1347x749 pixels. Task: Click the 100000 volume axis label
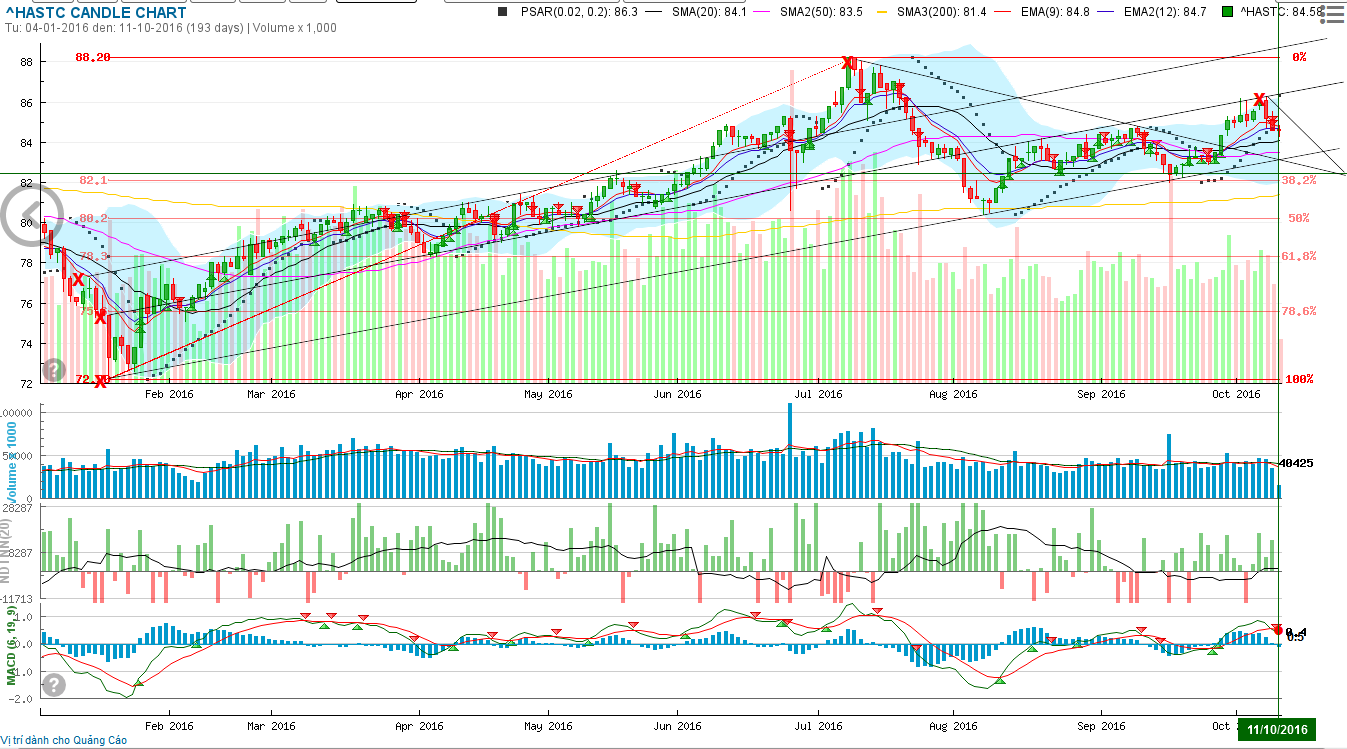pyautogui.click(x=18, y=413)
